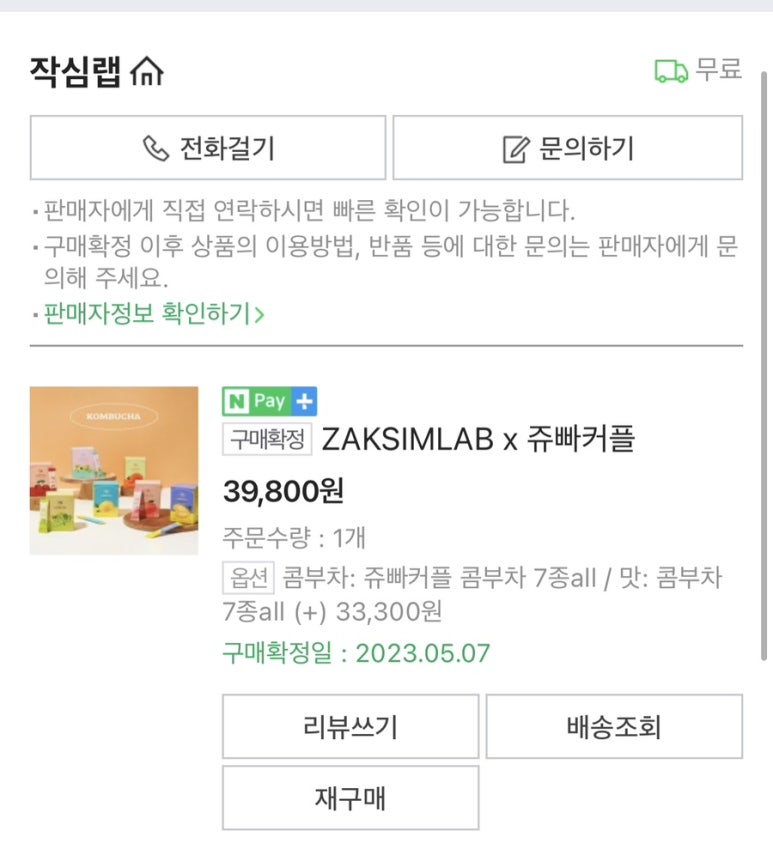773x843 pixels.
Task: Click the pencil inquiry icon
Action: (514, 150)
